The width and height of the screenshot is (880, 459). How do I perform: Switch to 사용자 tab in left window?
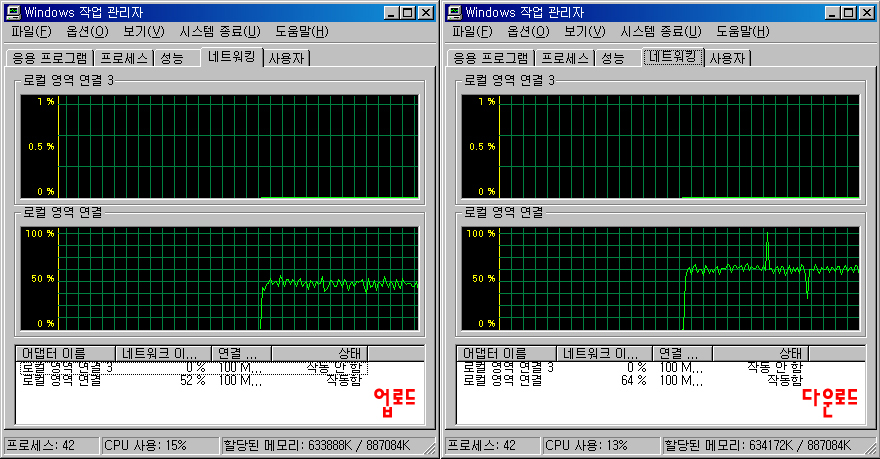286,58
